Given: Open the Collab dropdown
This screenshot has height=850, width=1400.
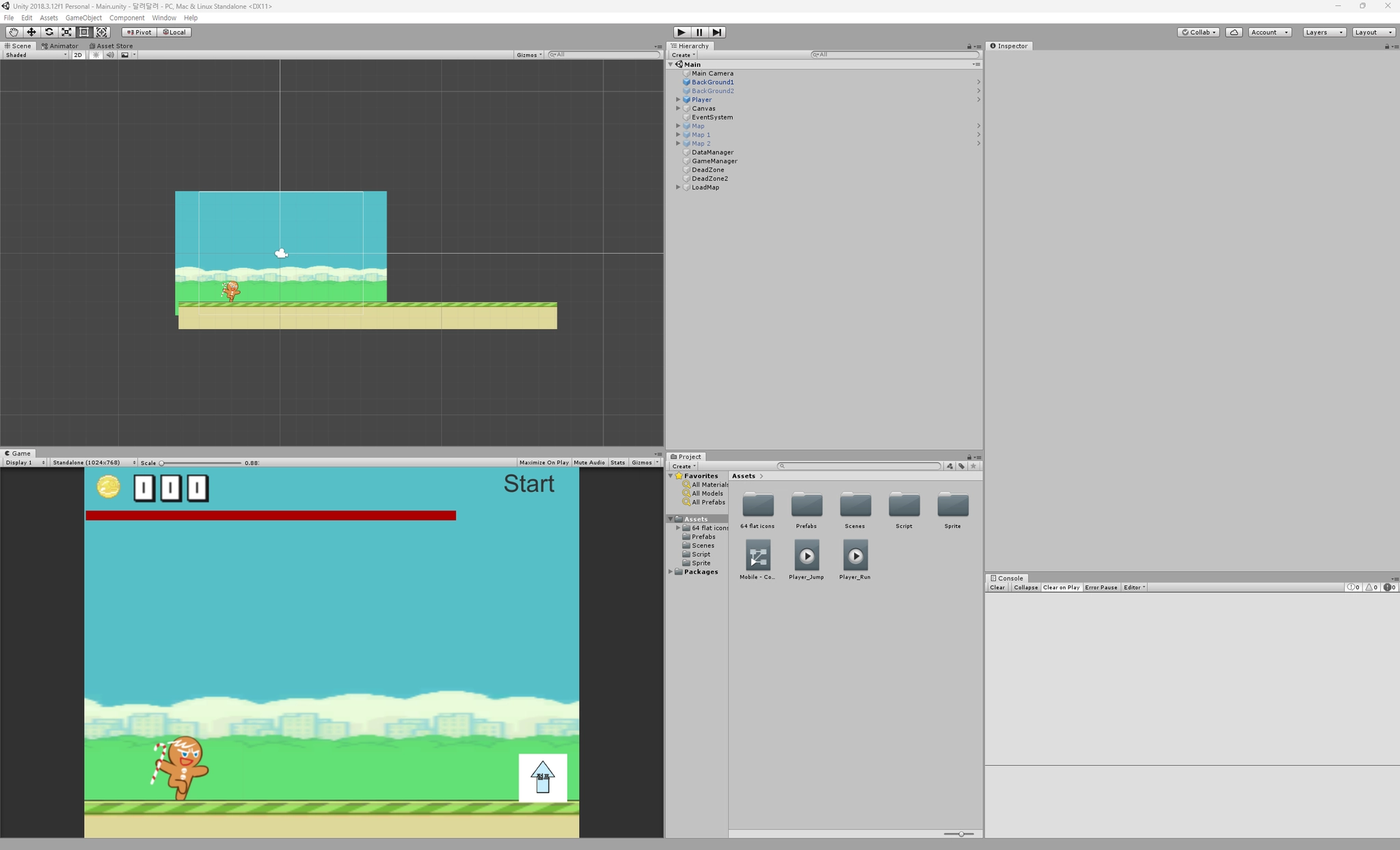Looking at the screenshot, I should coord(1198,32).
